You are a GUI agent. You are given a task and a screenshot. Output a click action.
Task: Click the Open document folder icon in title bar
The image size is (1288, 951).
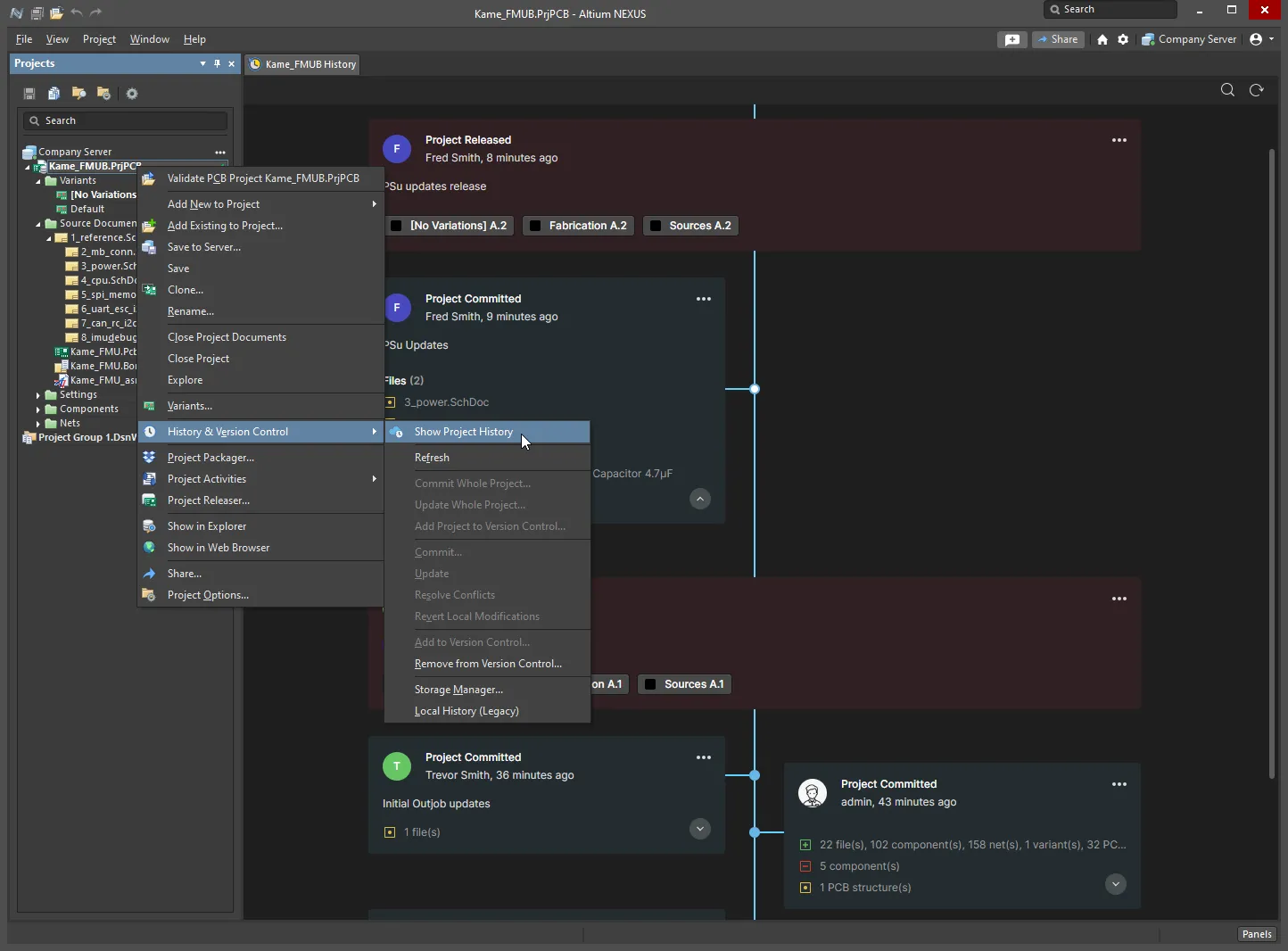56,13
